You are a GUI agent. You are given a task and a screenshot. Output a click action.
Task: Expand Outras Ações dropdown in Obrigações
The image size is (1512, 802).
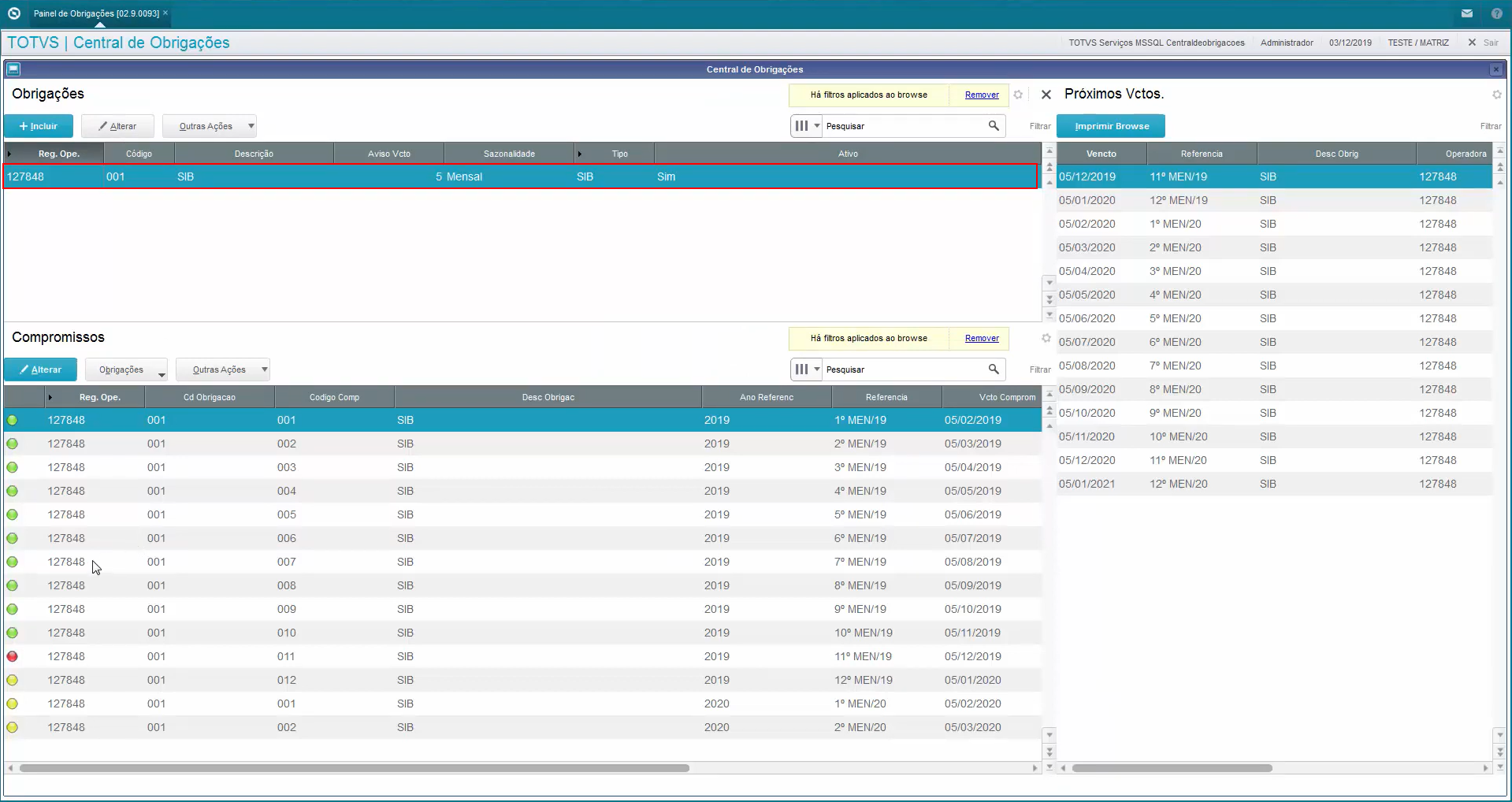(x=251, y=126)
